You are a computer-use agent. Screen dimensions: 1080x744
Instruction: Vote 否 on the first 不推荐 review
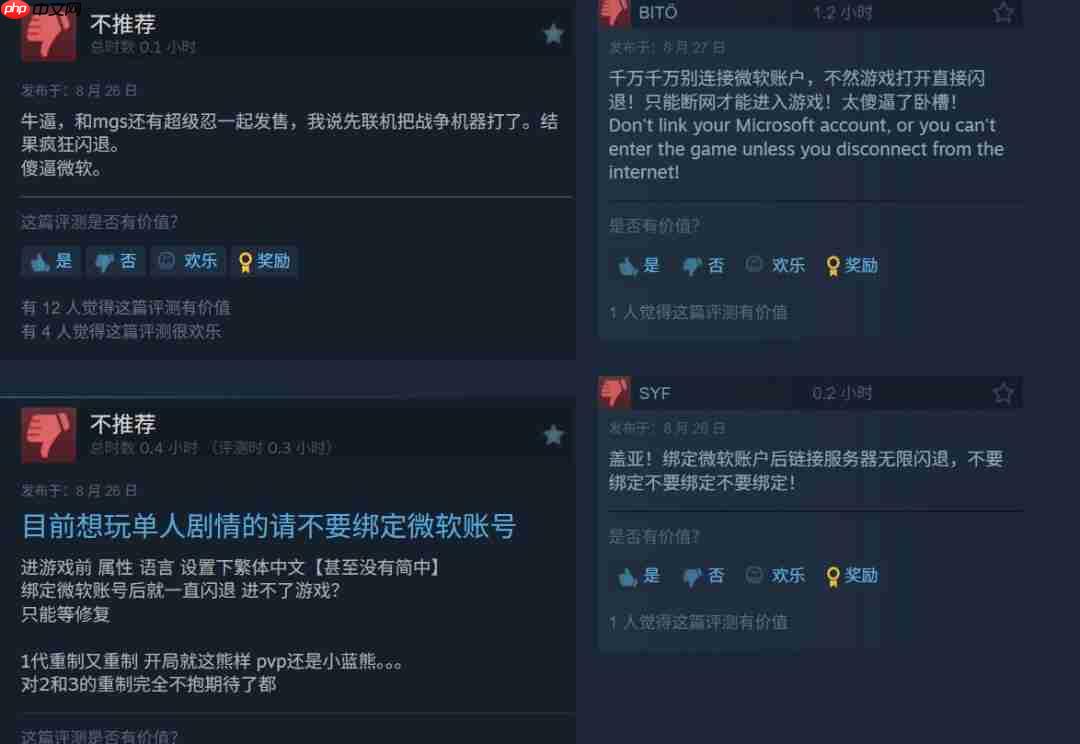coord(116,261)
